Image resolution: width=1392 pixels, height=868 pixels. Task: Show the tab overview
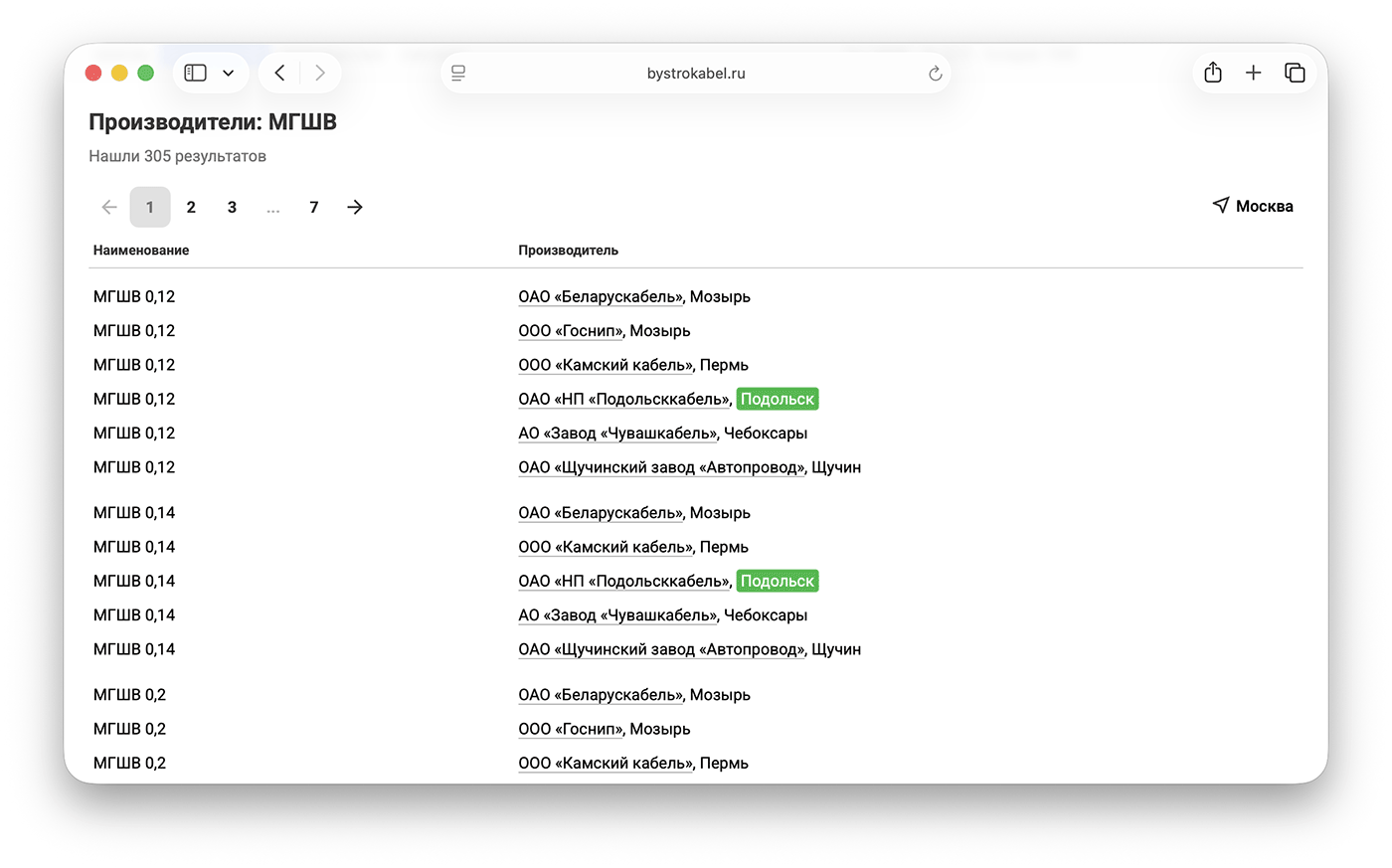click(x=1295, y=73)
